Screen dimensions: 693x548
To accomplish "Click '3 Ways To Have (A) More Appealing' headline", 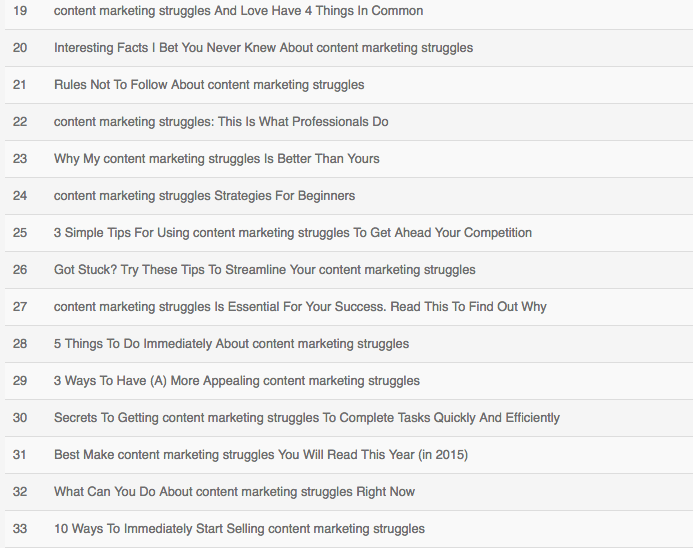I will tap(236, 381).
